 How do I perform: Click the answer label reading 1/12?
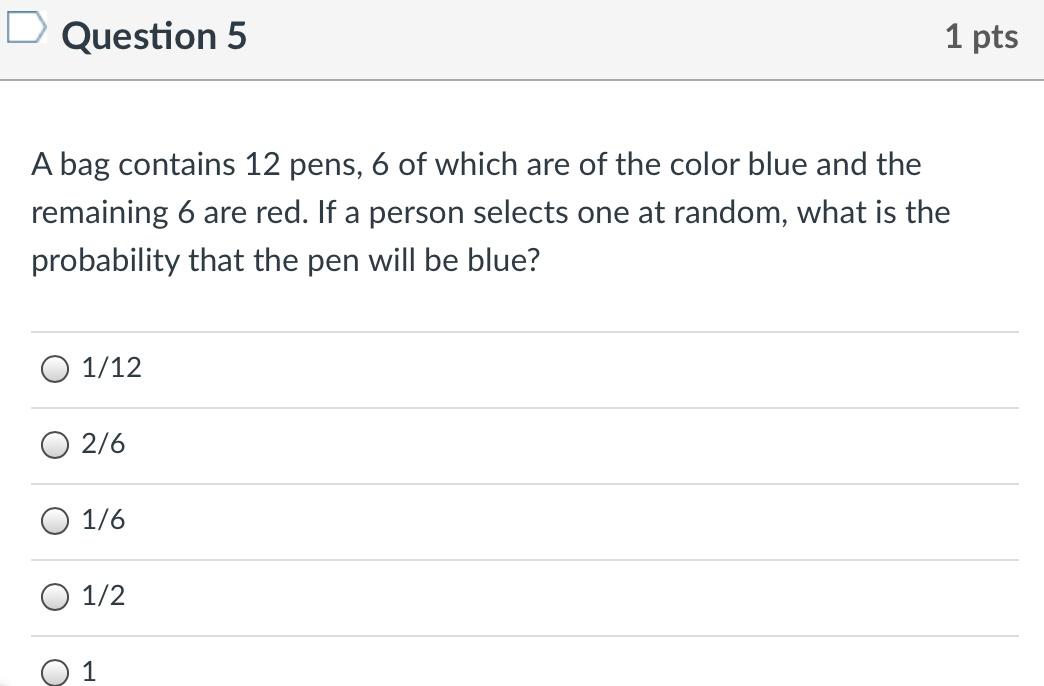[x=112, y=369]
